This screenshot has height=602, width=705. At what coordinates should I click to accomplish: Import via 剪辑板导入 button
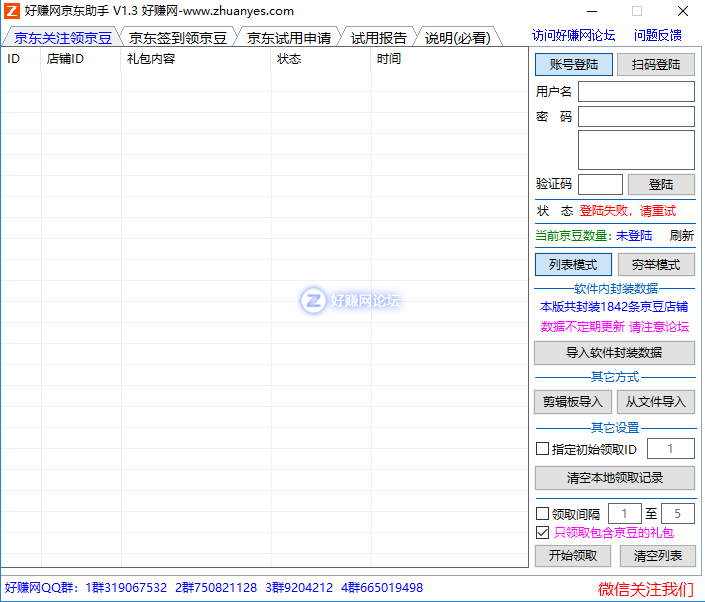coord(573,402)
